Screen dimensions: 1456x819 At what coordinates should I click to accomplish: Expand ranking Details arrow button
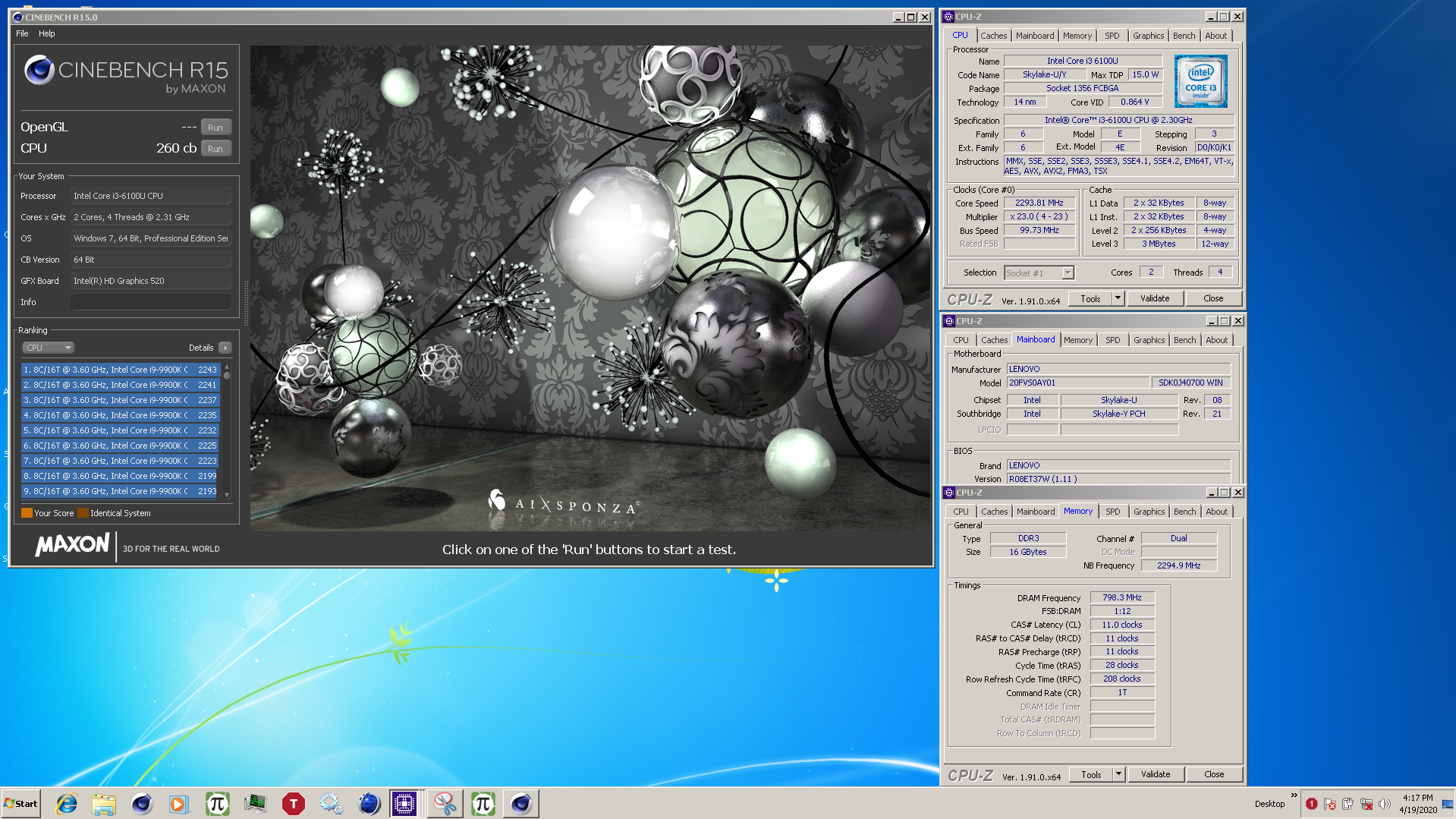point(225,348)
